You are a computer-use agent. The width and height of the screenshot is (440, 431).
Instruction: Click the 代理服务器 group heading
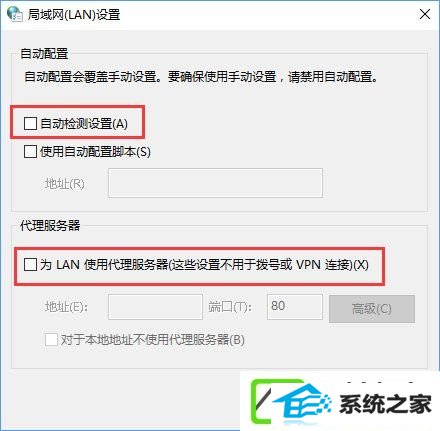coord(50,226)
